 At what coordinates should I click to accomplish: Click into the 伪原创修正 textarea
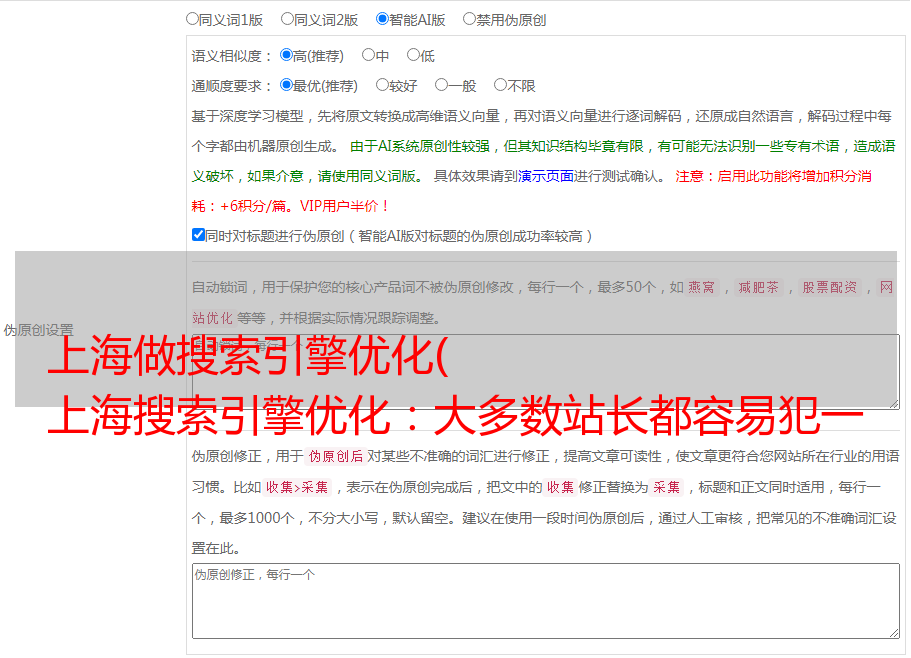click(546, 601)
